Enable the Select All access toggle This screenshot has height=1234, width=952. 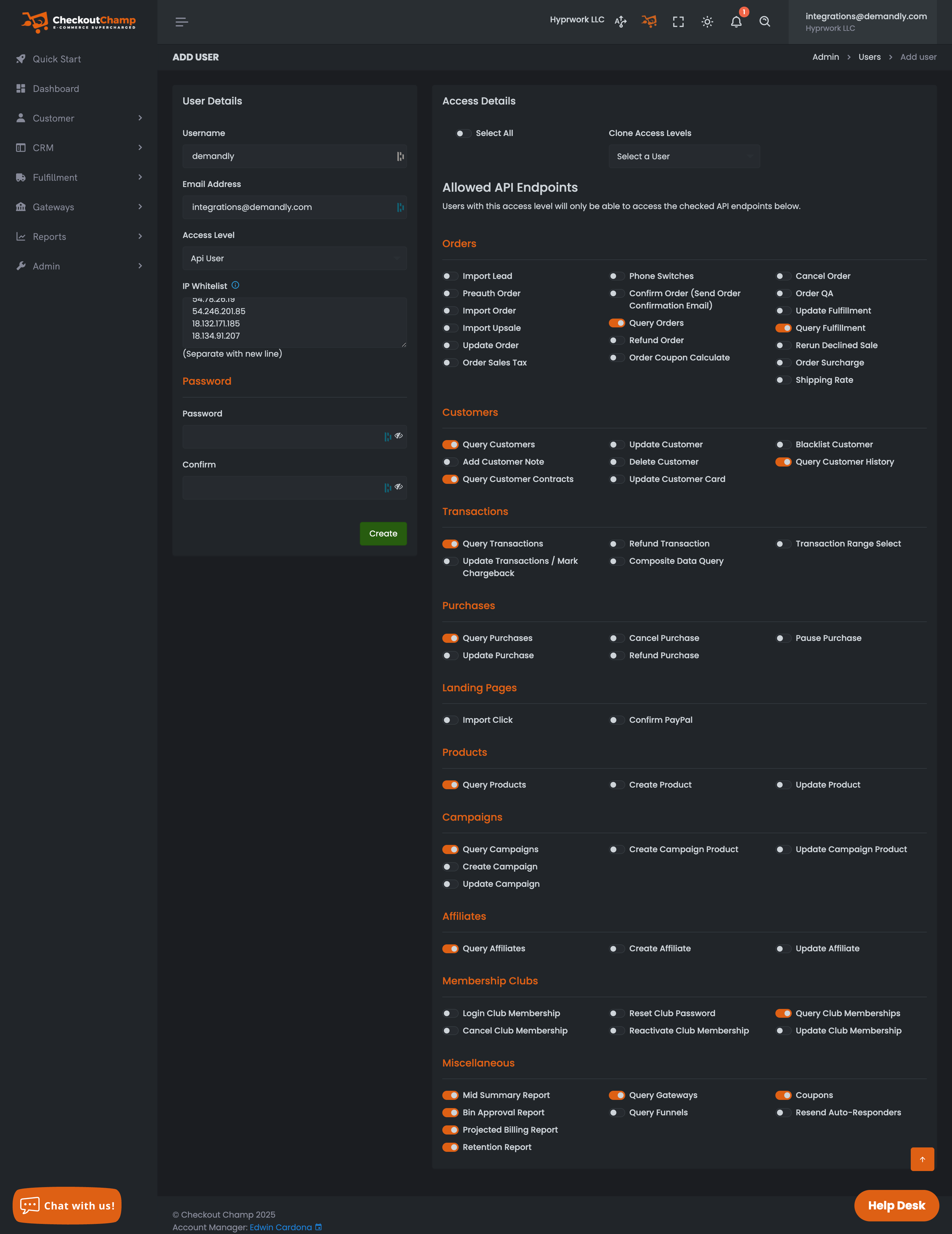463,133
